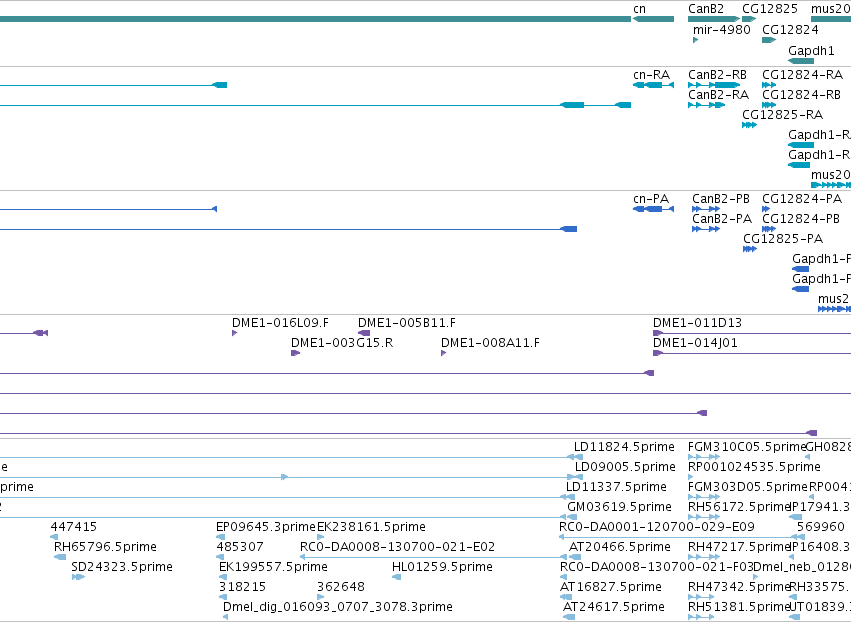
Task: Open the 362648 EST label
Action: 340,587
